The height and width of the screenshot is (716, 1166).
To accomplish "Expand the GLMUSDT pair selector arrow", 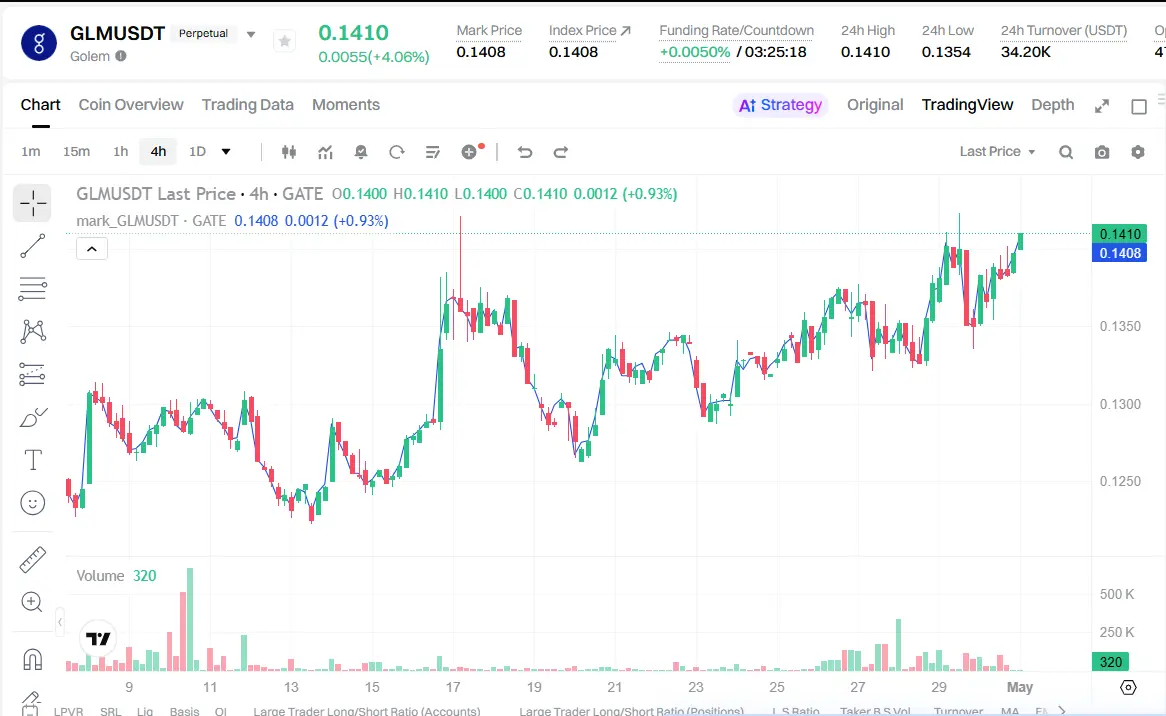I will point(251,34).
